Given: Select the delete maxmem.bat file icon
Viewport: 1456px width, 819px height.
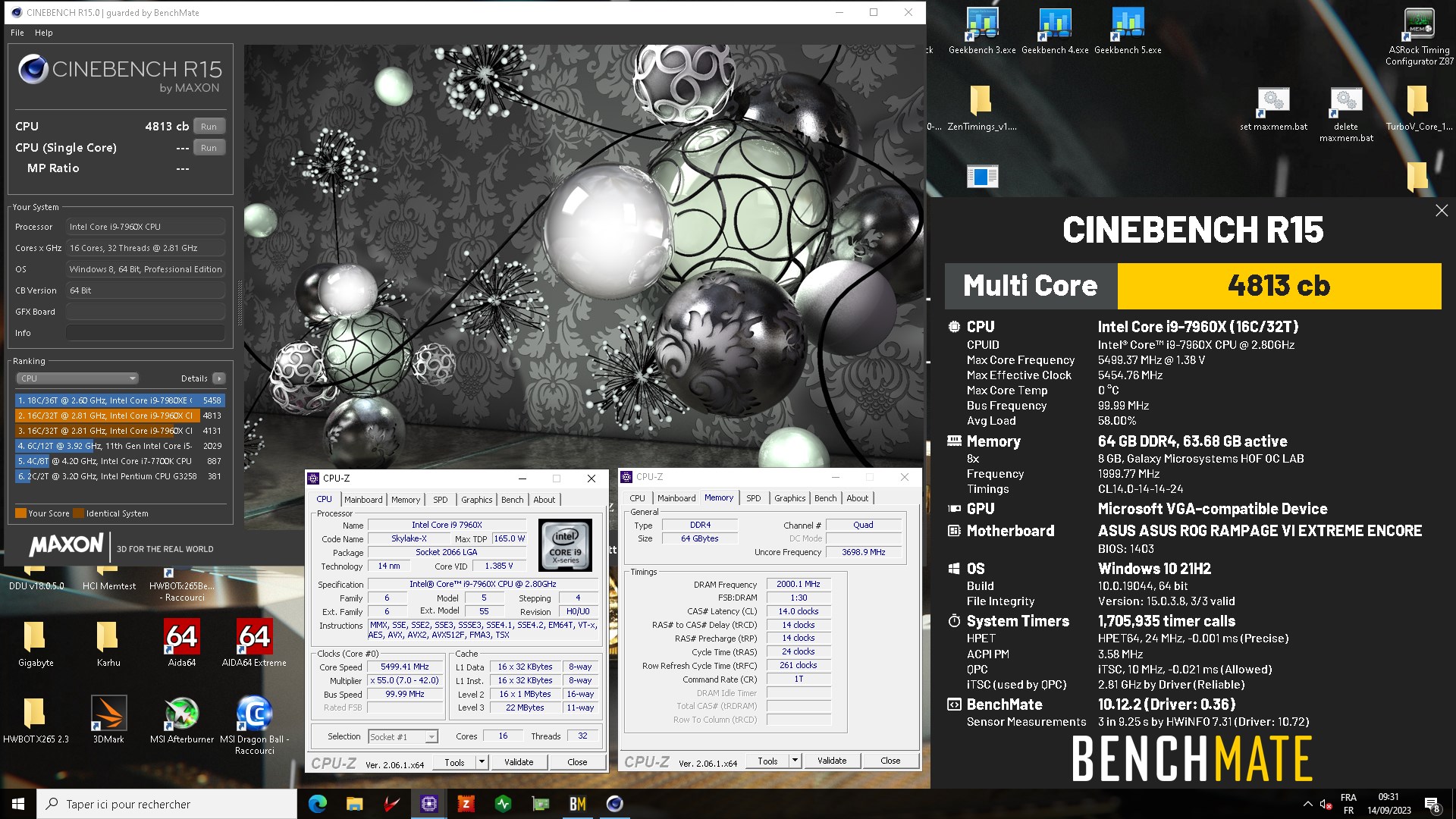Looking at the screenshot, I should [x=1346, y=114].
